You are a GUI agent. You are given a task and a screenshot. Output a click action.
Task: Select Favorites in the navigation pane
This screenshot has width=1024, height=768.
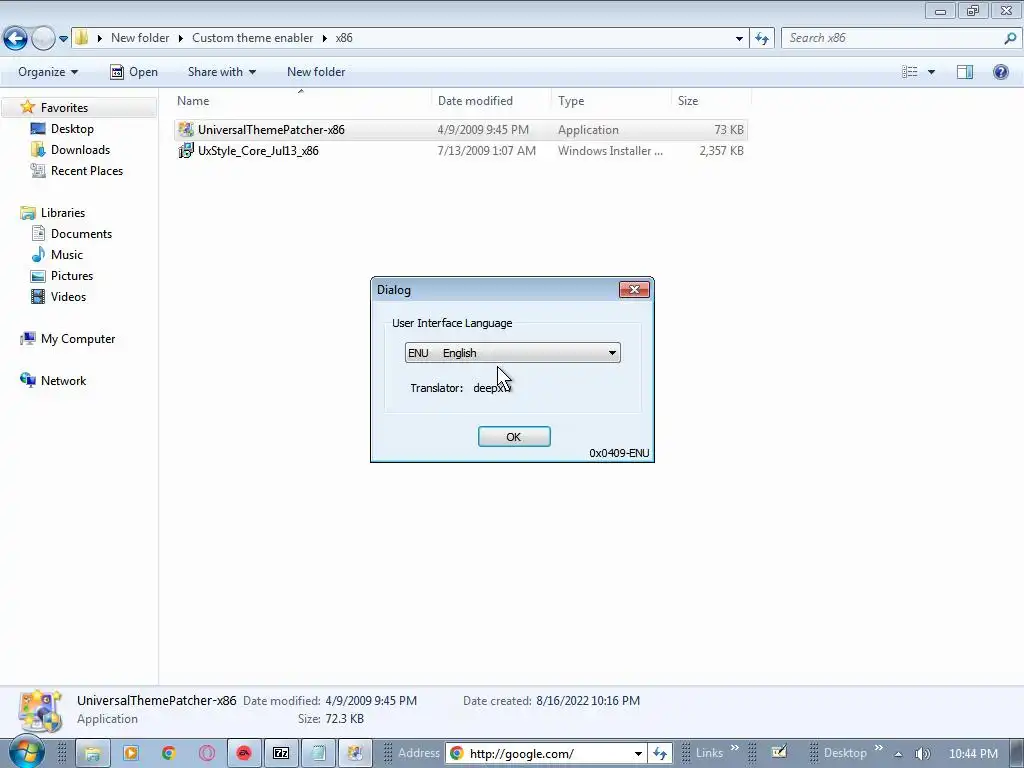(64, 108)
